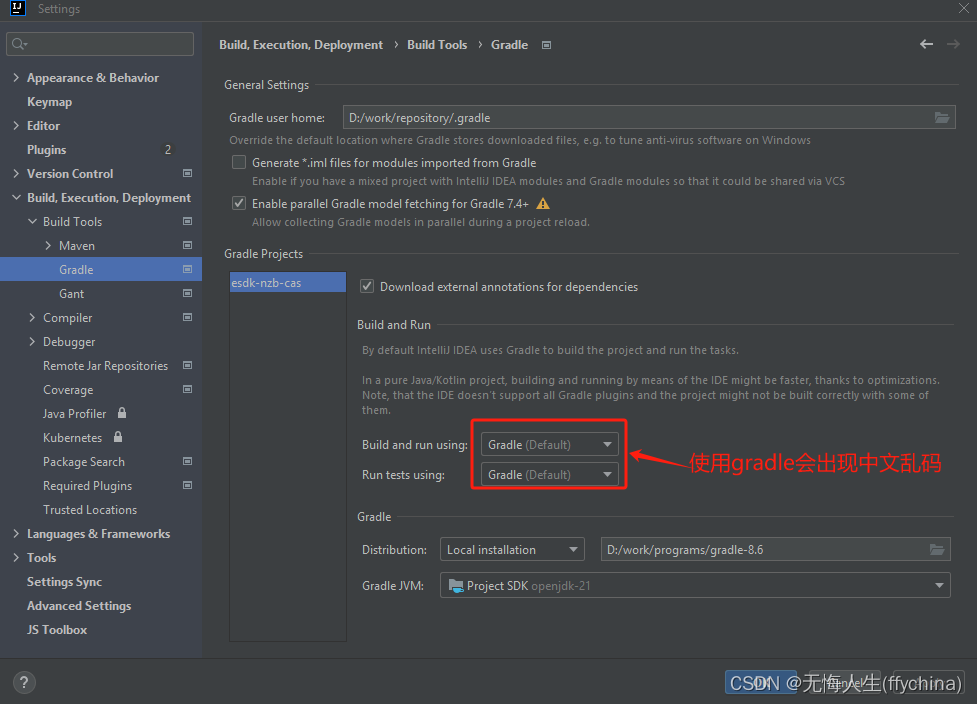Click the IntelliJ IDEA logo in title bar
The image size is (977, 704).
[17, 8]
